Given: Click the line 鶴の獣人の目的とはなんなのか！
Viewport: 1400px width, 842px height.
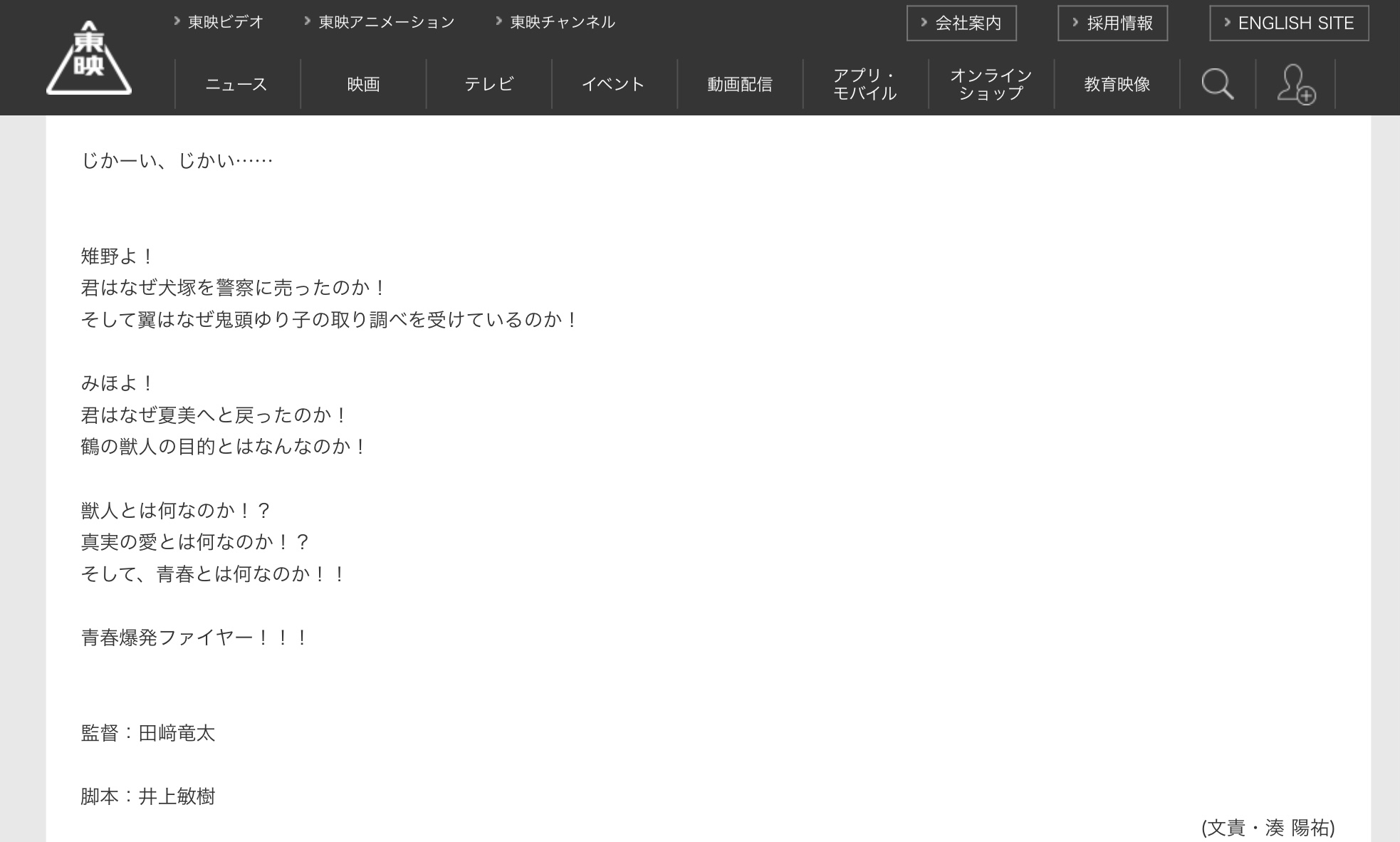Looking at the screenshot, I should click(x=224, y=447).
